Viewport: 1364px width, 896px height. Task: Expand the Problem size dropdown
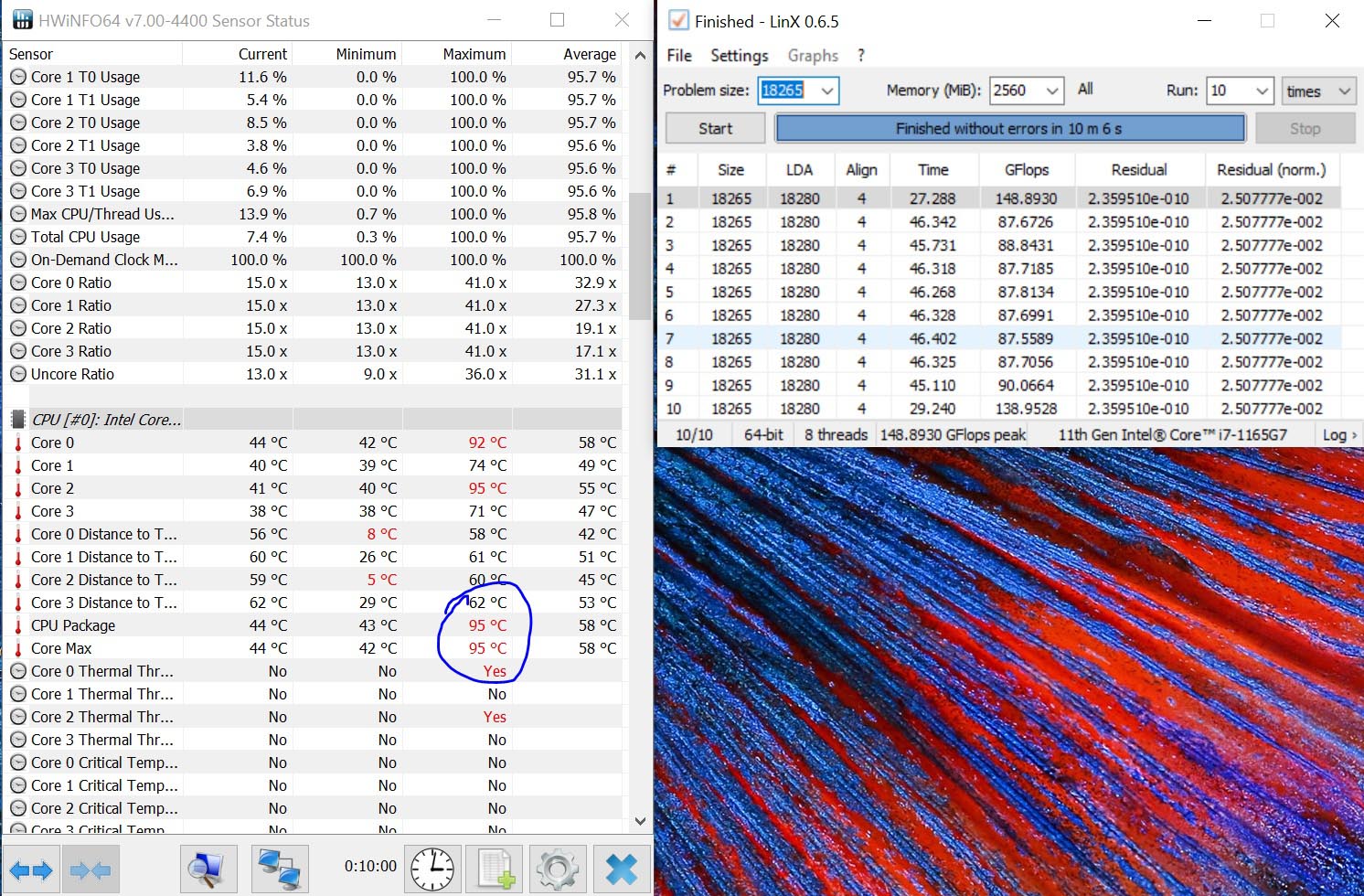(827, 91)
